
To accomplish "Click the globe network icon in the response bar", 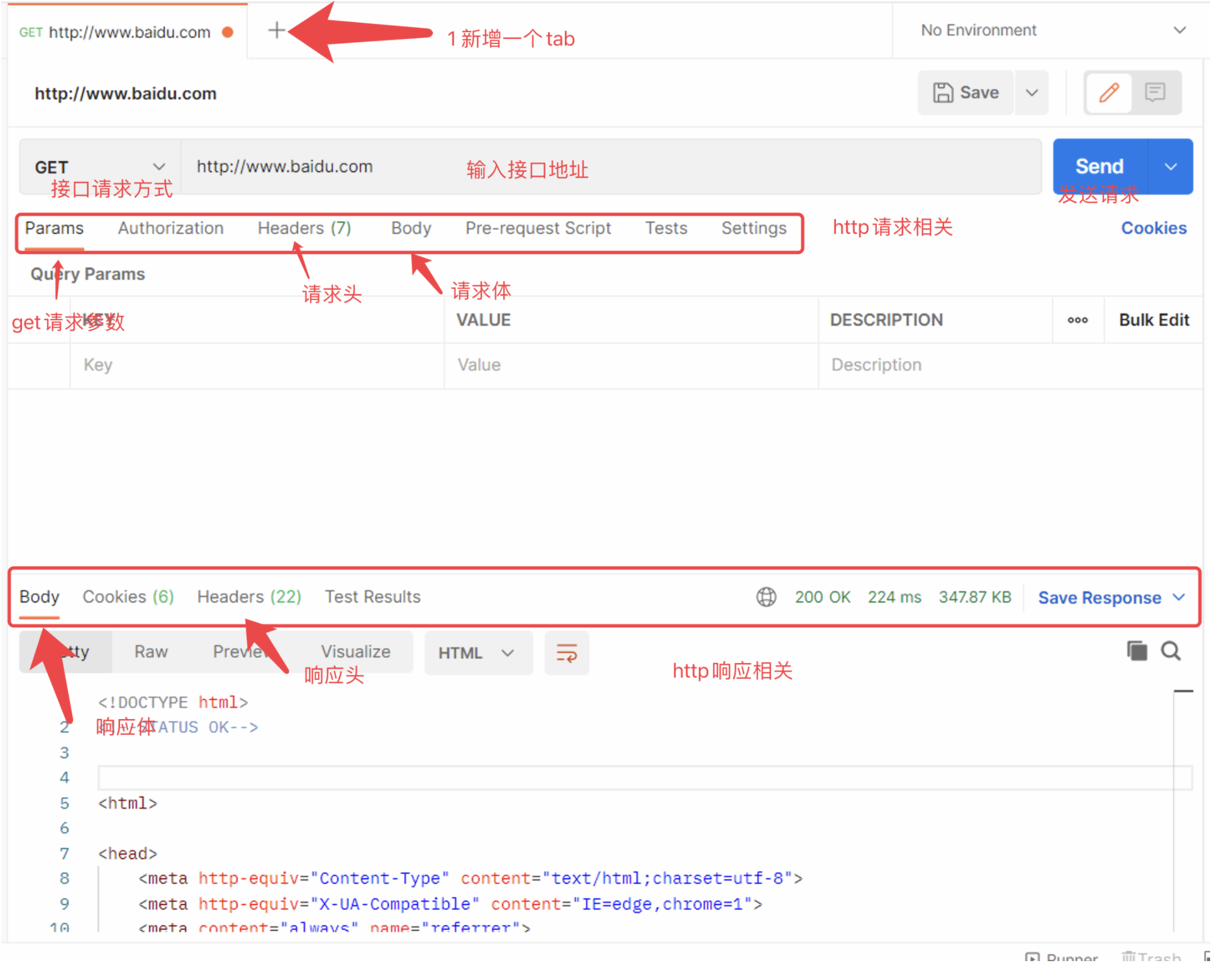I will tap(765, 596).
